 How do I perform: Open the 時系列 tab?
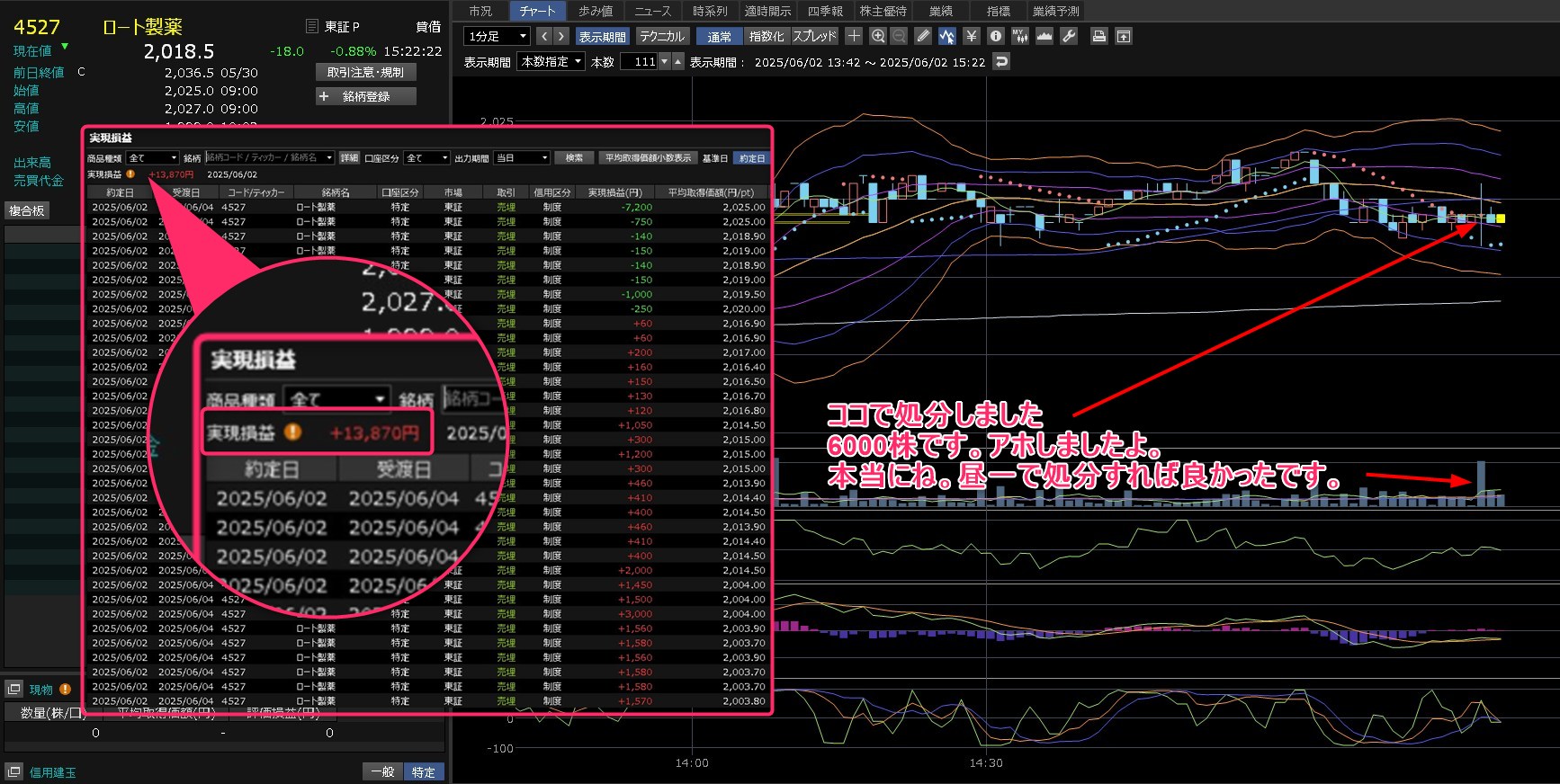tap(710, 11)
